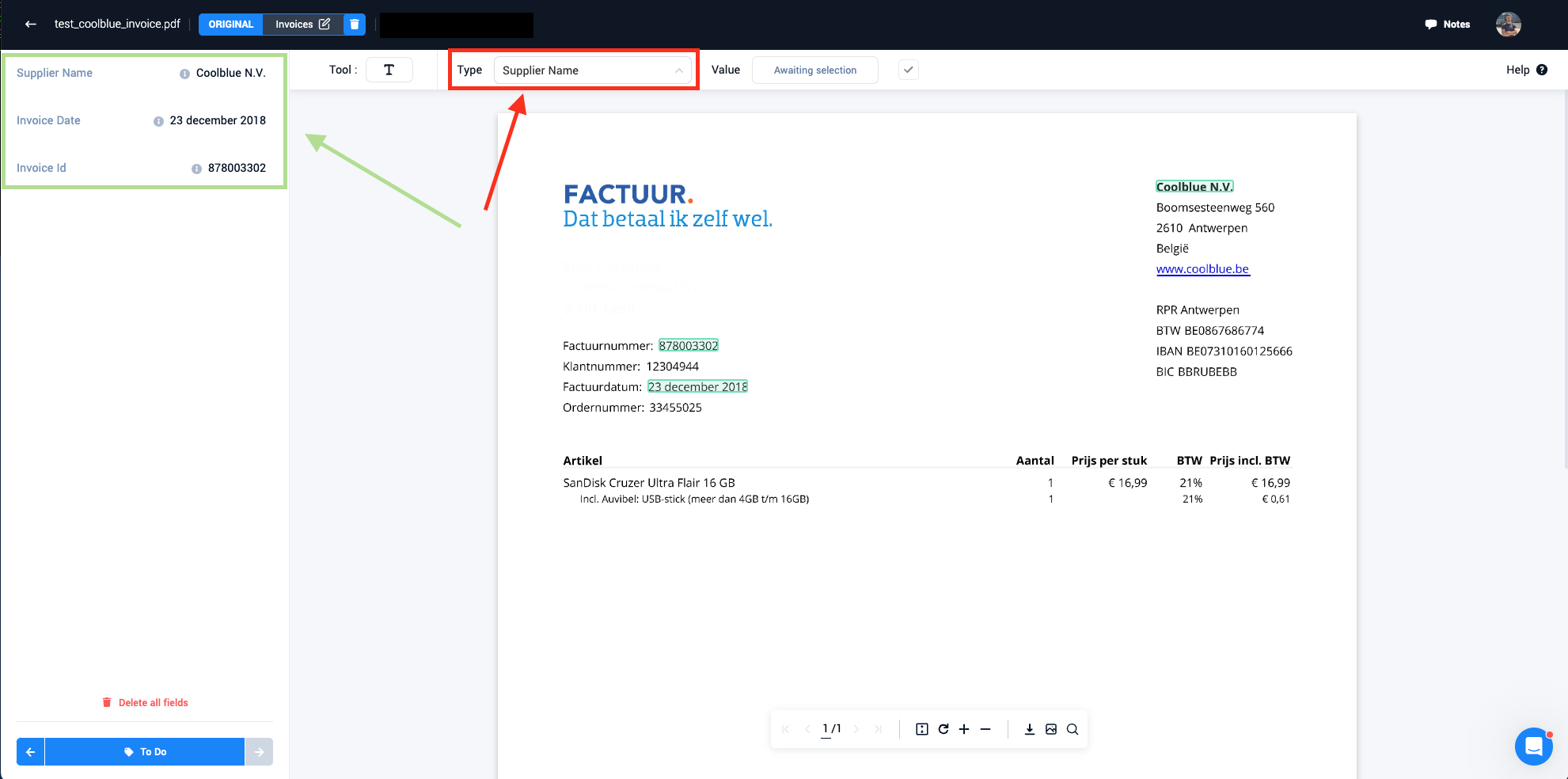The image size is (1568, 779).
Task: Go back using the top-left arrow
Action: [x=31, y=24]
